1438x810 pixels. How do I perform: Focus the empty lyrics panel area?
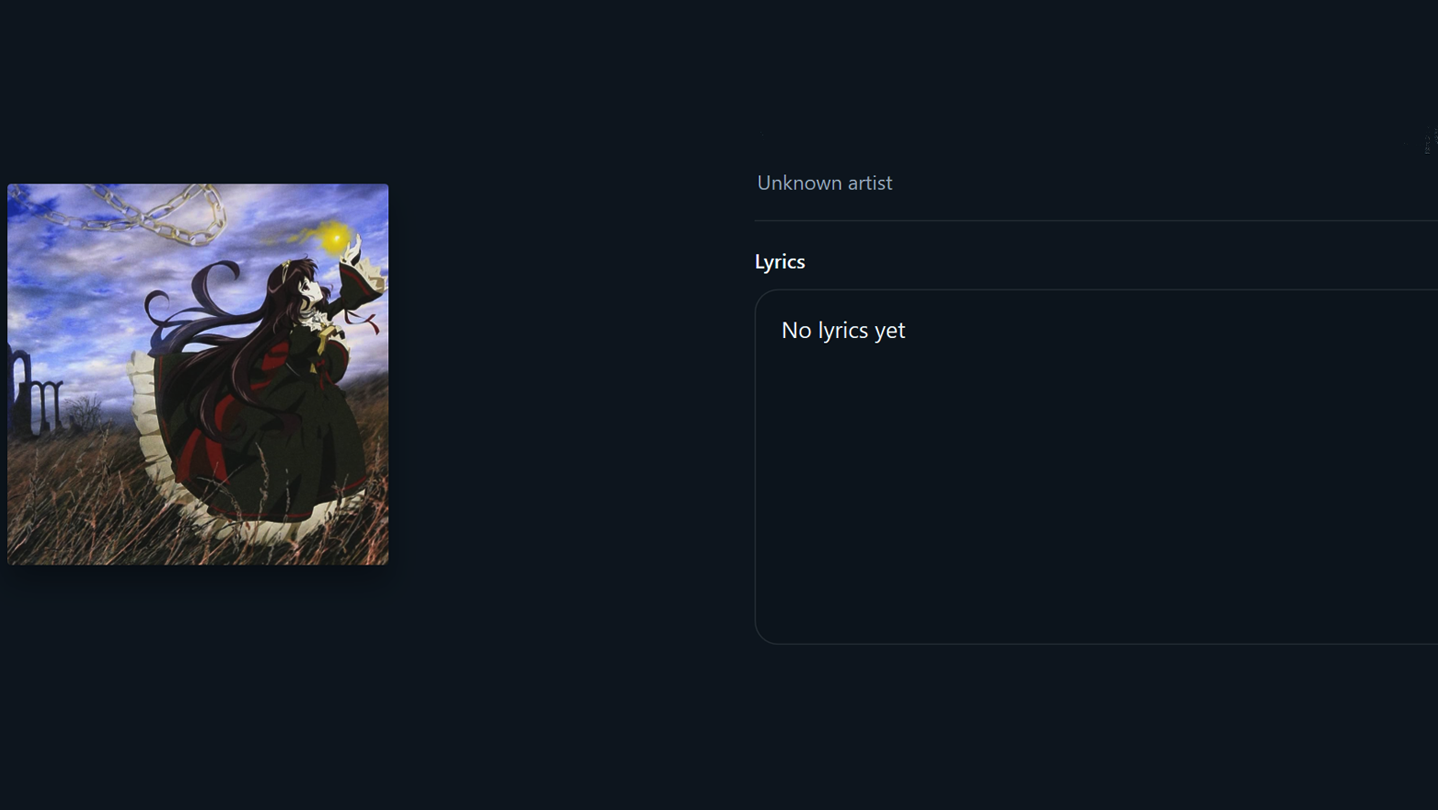1096,467
